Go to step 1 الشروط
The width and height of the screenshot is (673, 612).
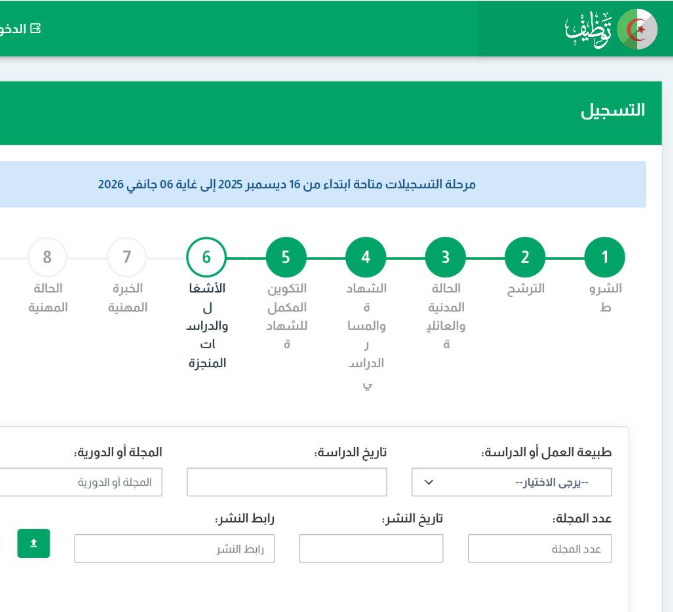[605, 257]
